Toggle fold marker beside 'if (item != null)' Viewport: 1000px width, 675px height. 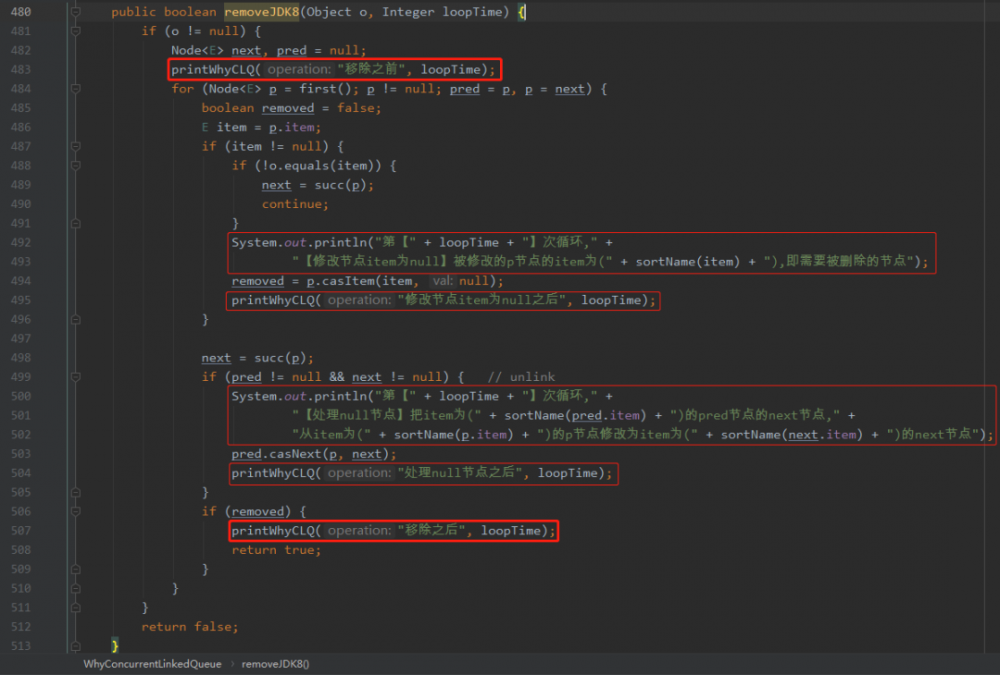tap(75, 146)
